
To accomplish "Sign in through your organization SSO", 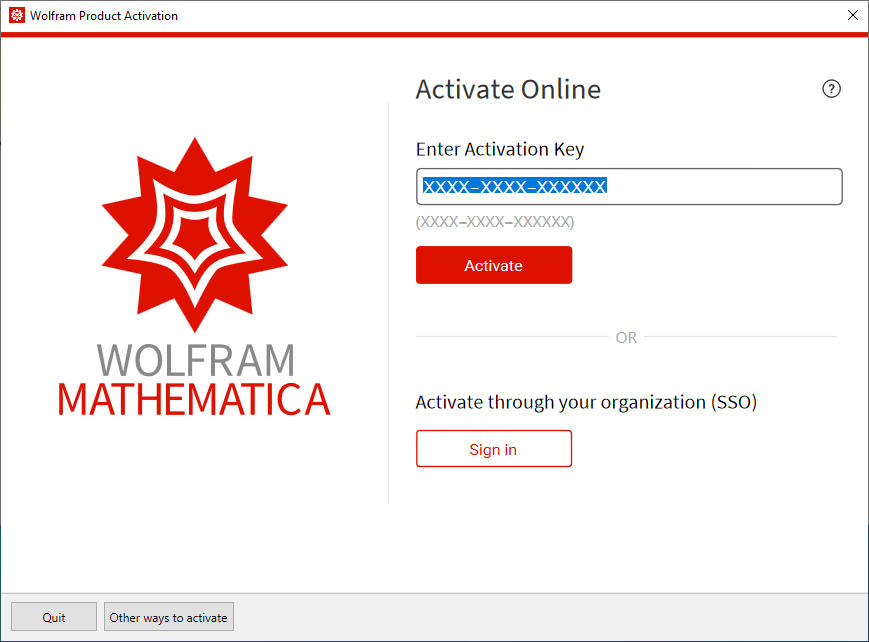I will pos(494,449).
